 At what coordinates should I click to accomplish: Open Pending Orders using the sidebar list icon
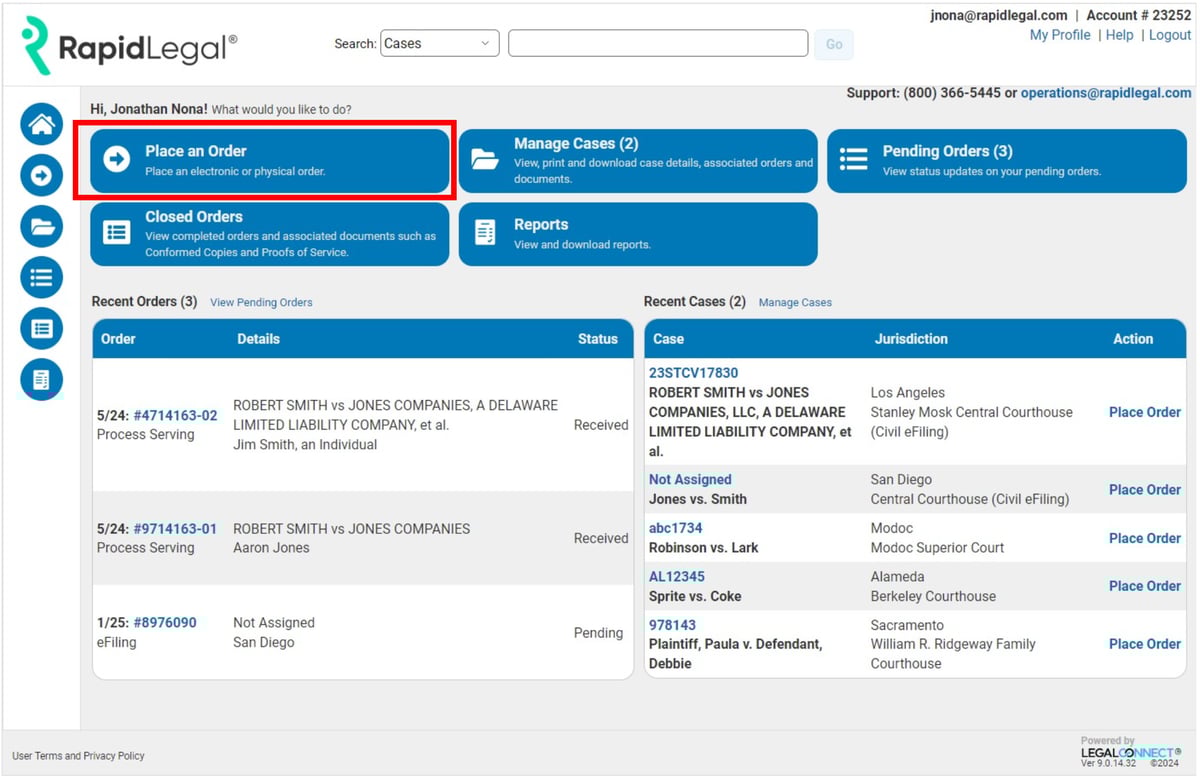(40, 277)
